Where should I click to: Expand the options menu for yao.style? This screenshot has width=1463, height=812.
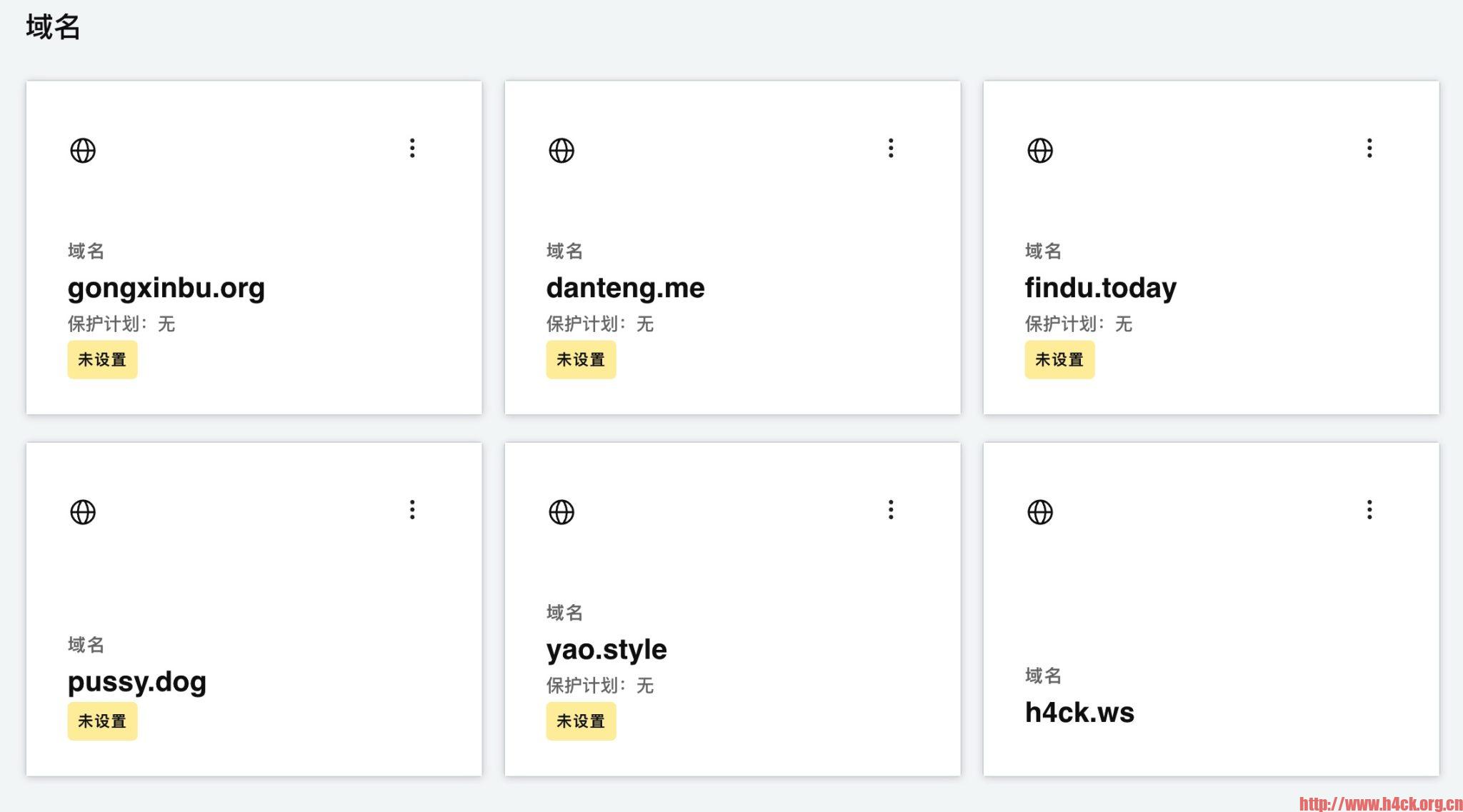(x=891, y=509)
